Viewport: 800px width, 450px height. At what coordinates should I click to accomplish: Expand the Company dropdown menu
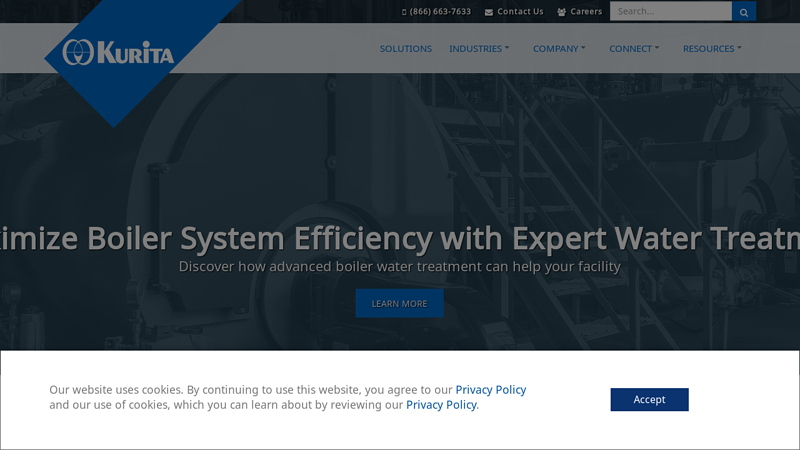click(559, 48)
